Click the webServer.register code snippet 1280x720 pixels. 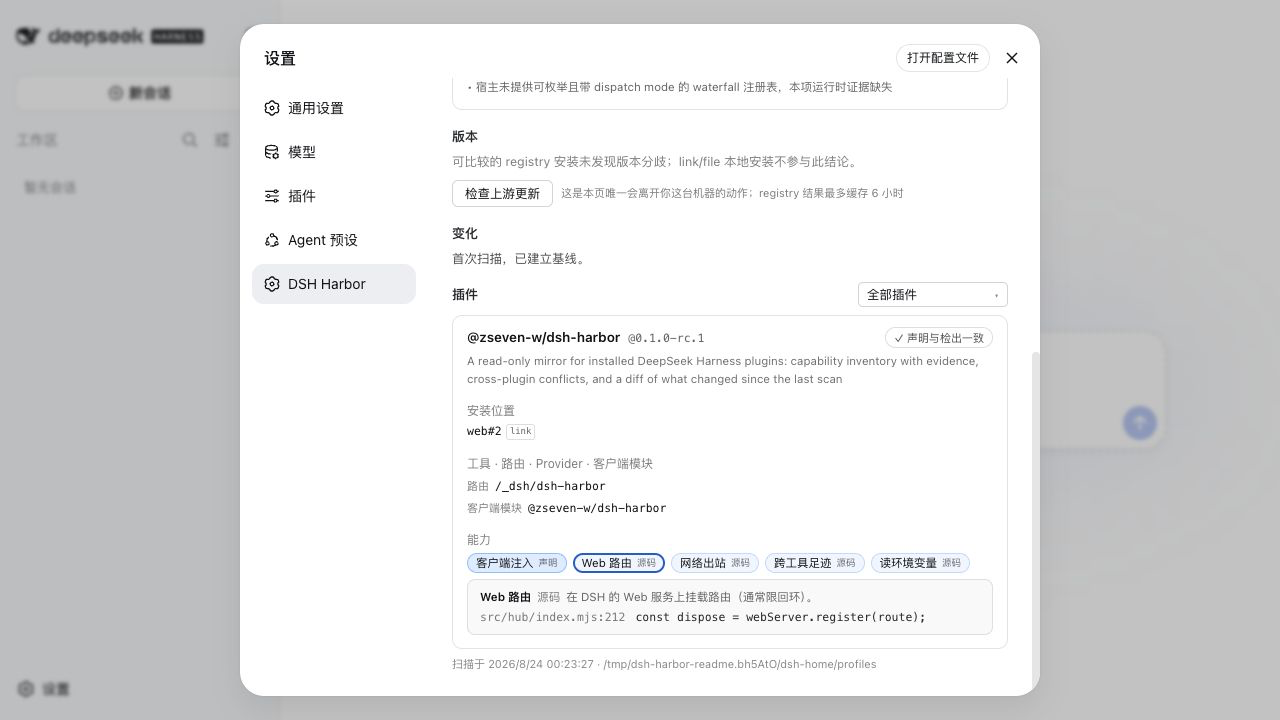click(781, 617)
